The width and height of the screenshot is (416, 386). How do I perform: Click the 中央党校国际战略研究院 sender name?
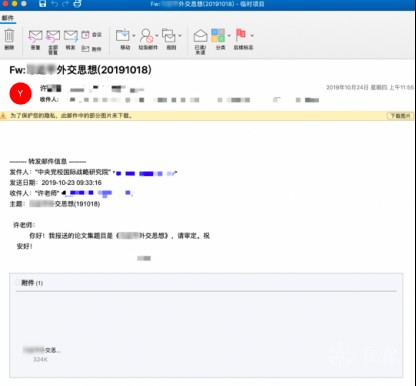73,172
